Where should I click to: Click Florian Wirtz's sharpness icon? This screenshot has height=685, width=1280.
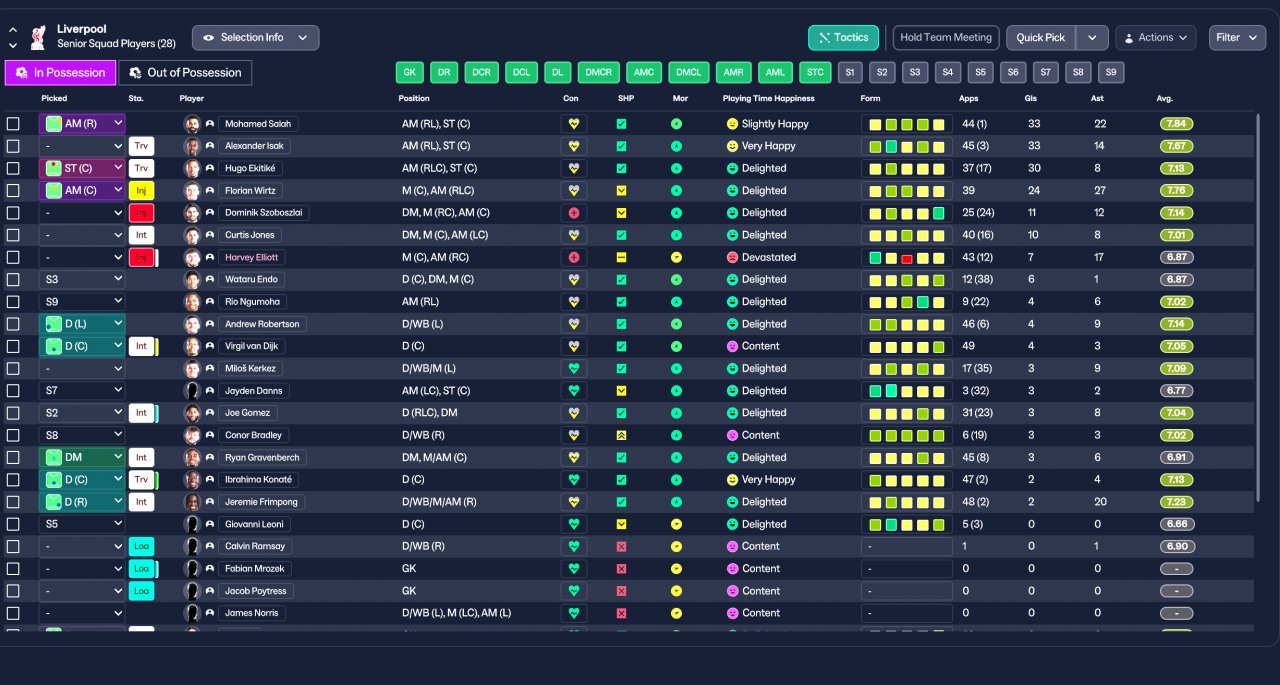tap(621, 190)
